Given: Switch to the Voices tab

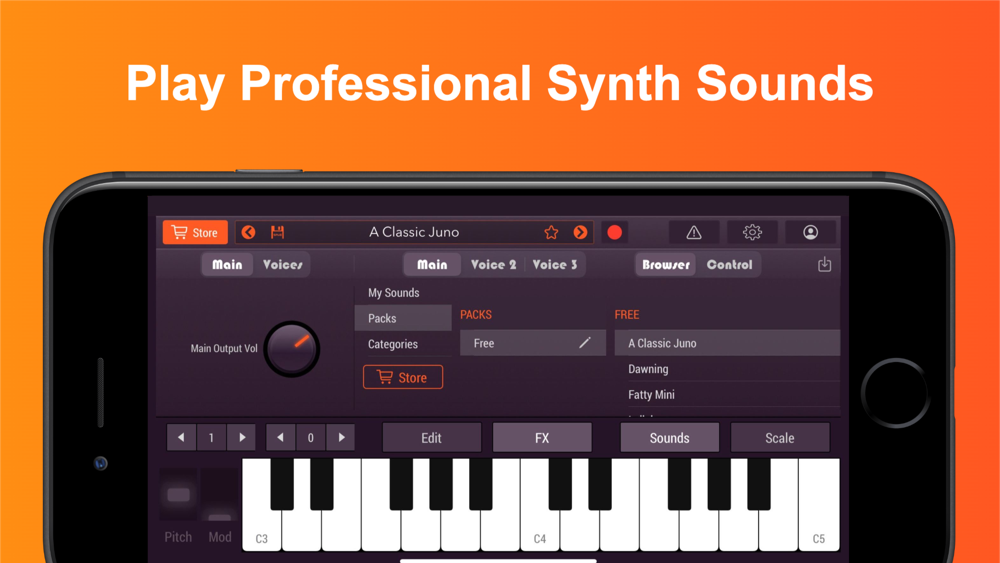Looking at the screenshot, I should tap(282, 265).
